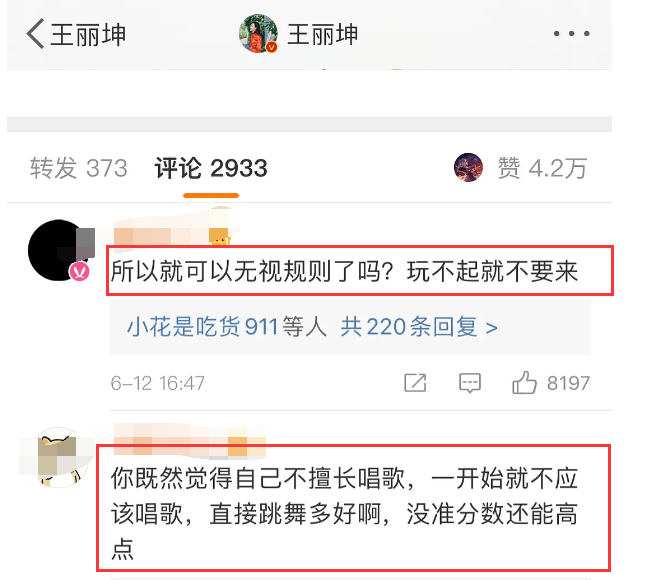Open the comment starting 你既然觉得自己不擅长唱歌
663x580 pixels.
pyautogui.click(x=344, y=514)
